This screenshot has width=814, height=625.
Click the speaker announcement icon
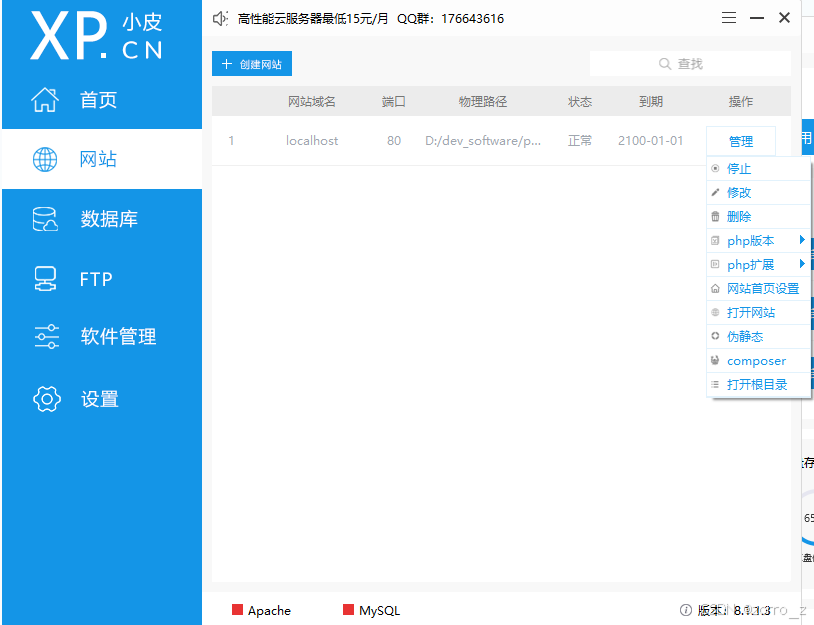(x=220, y=19)
